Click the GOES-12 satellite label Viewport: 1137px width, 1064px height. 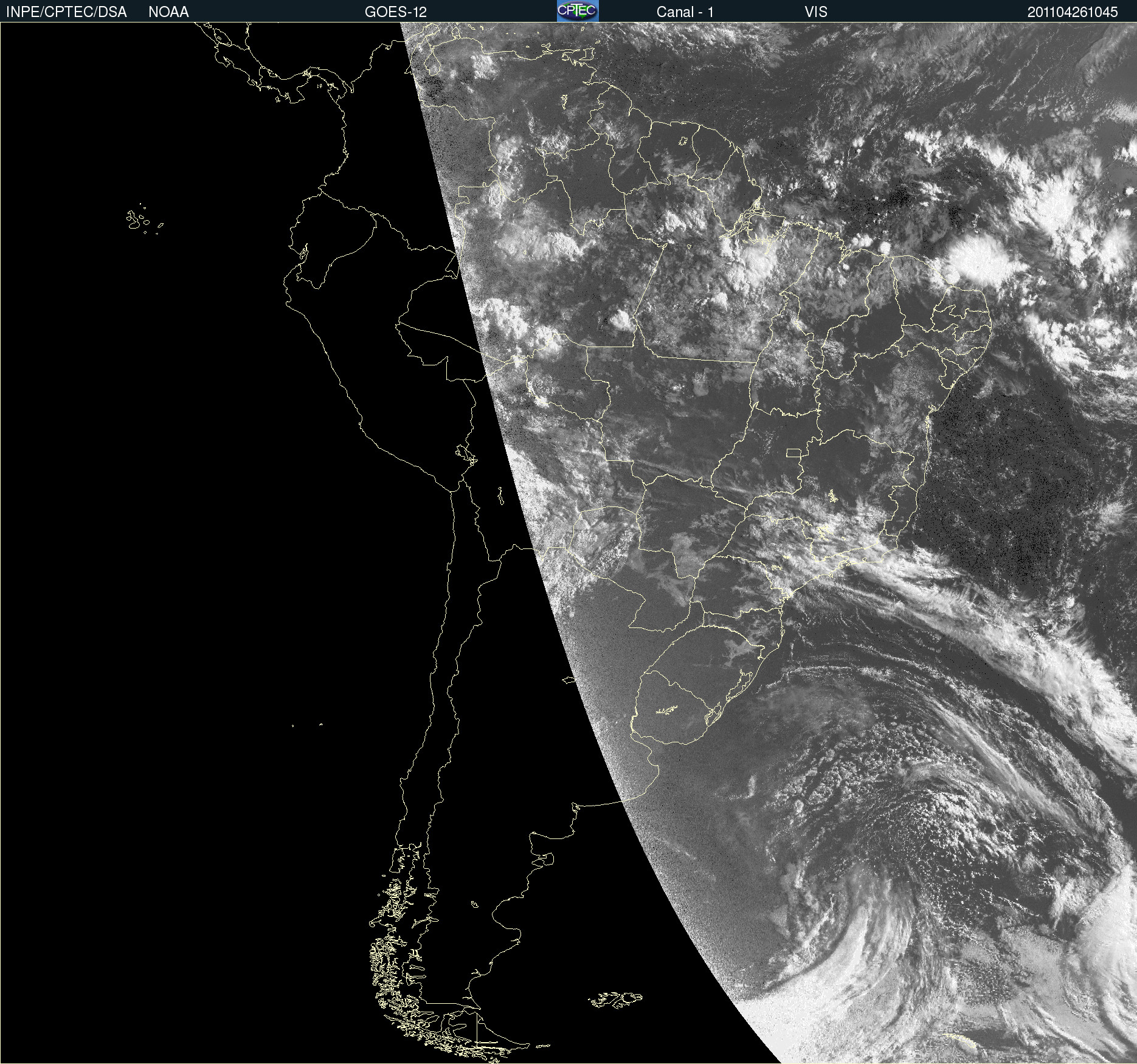[396, 12]
